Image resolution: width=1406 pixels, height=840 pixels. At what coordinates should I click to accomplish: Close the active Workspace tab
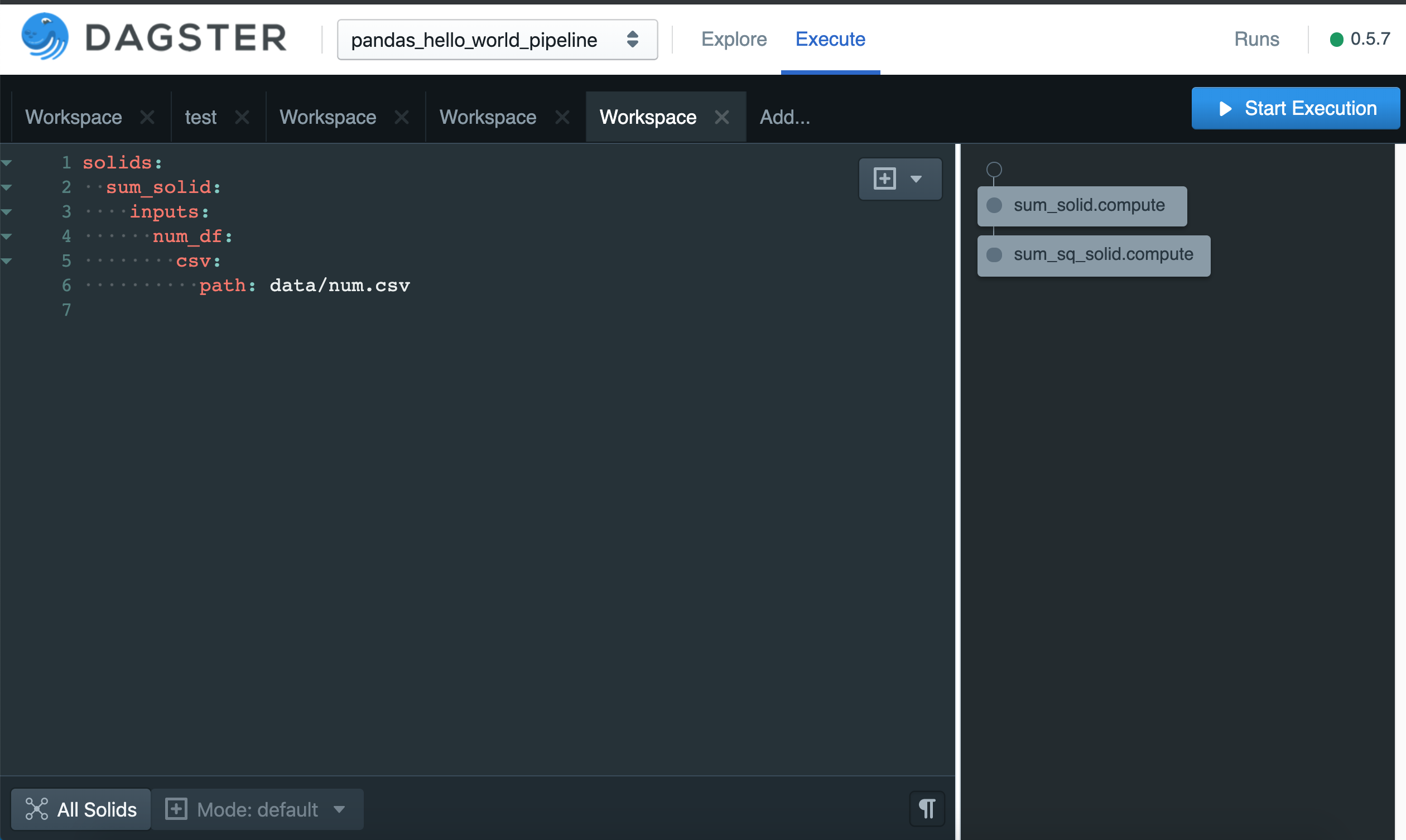(x=721, y=117)
